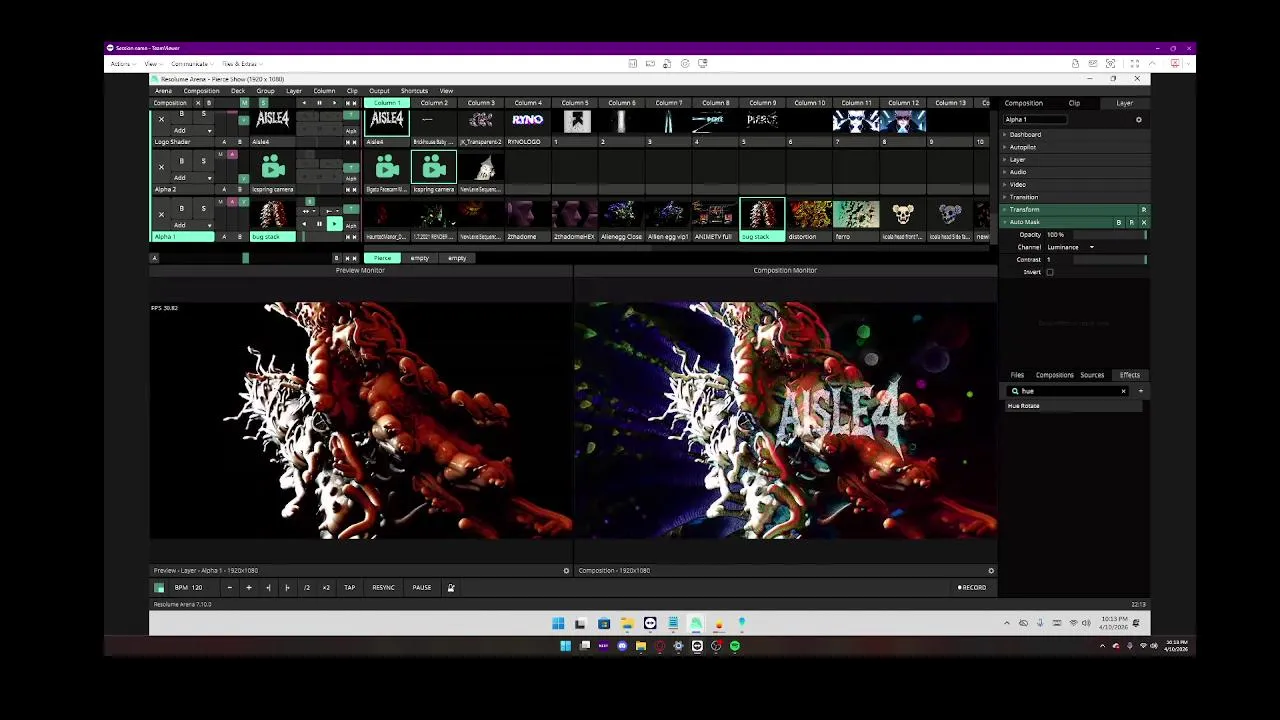This screenshot has height=720, width=1280.
Task: Expand the Video section
Action: 1075,184
